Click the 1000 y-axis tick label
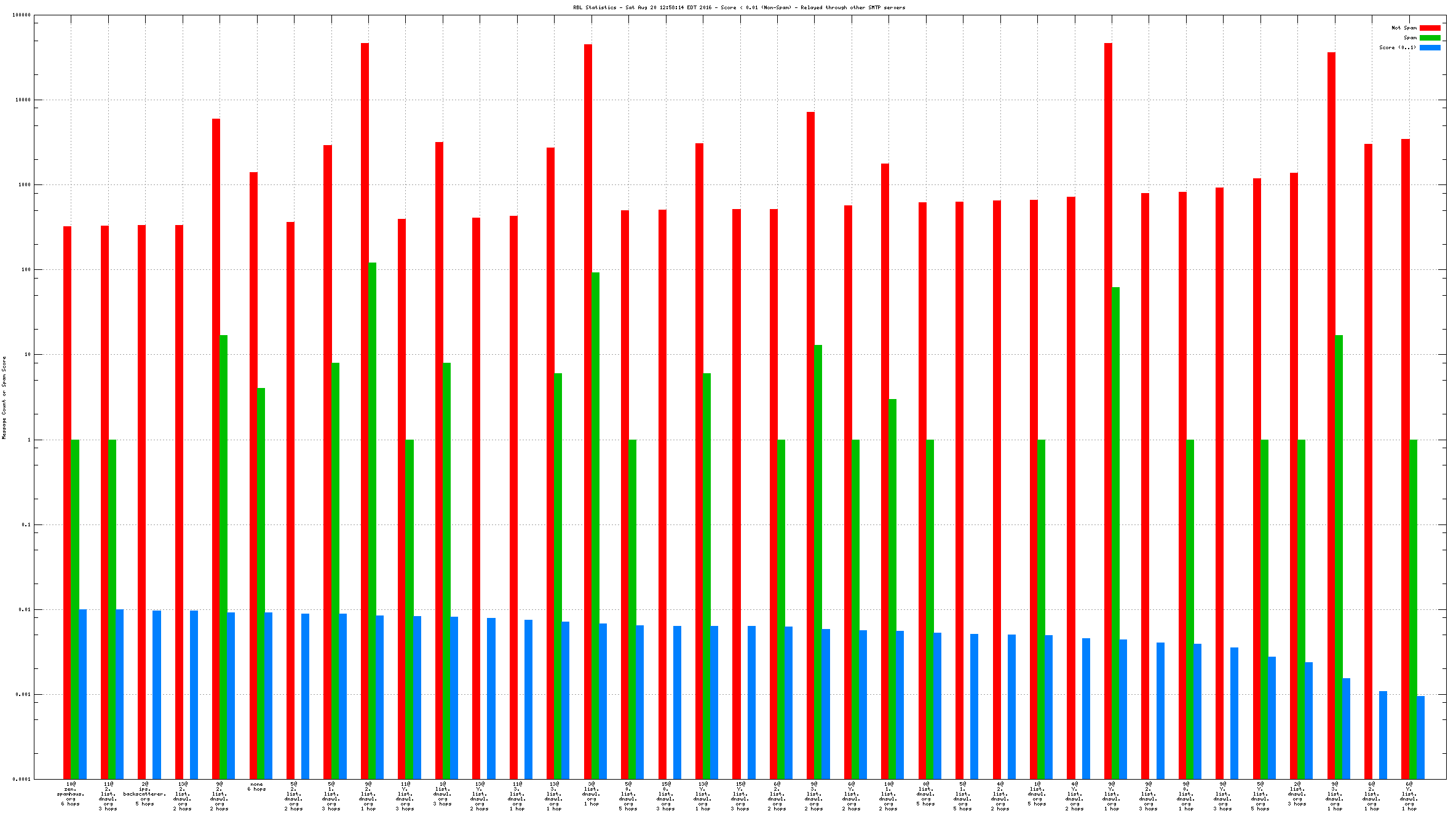This screenshot has width=1456, height=819. point(24,184)
